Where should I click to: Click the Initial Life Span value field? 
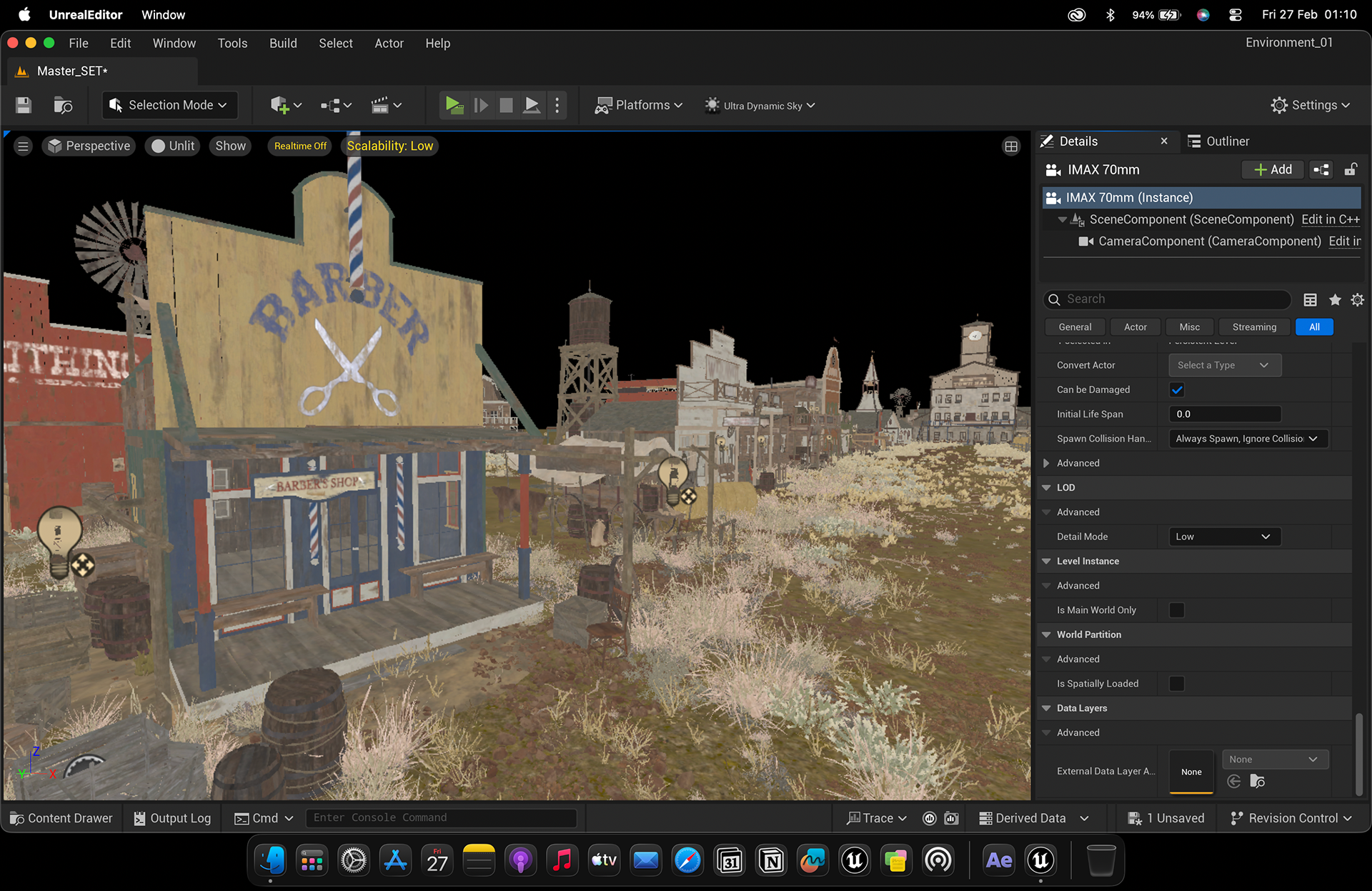coord(1224,414)
